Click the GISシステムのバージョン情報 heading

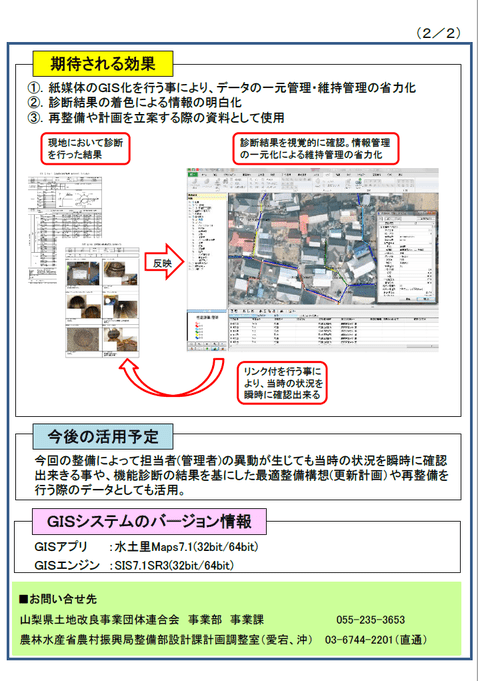coord(149,521)
